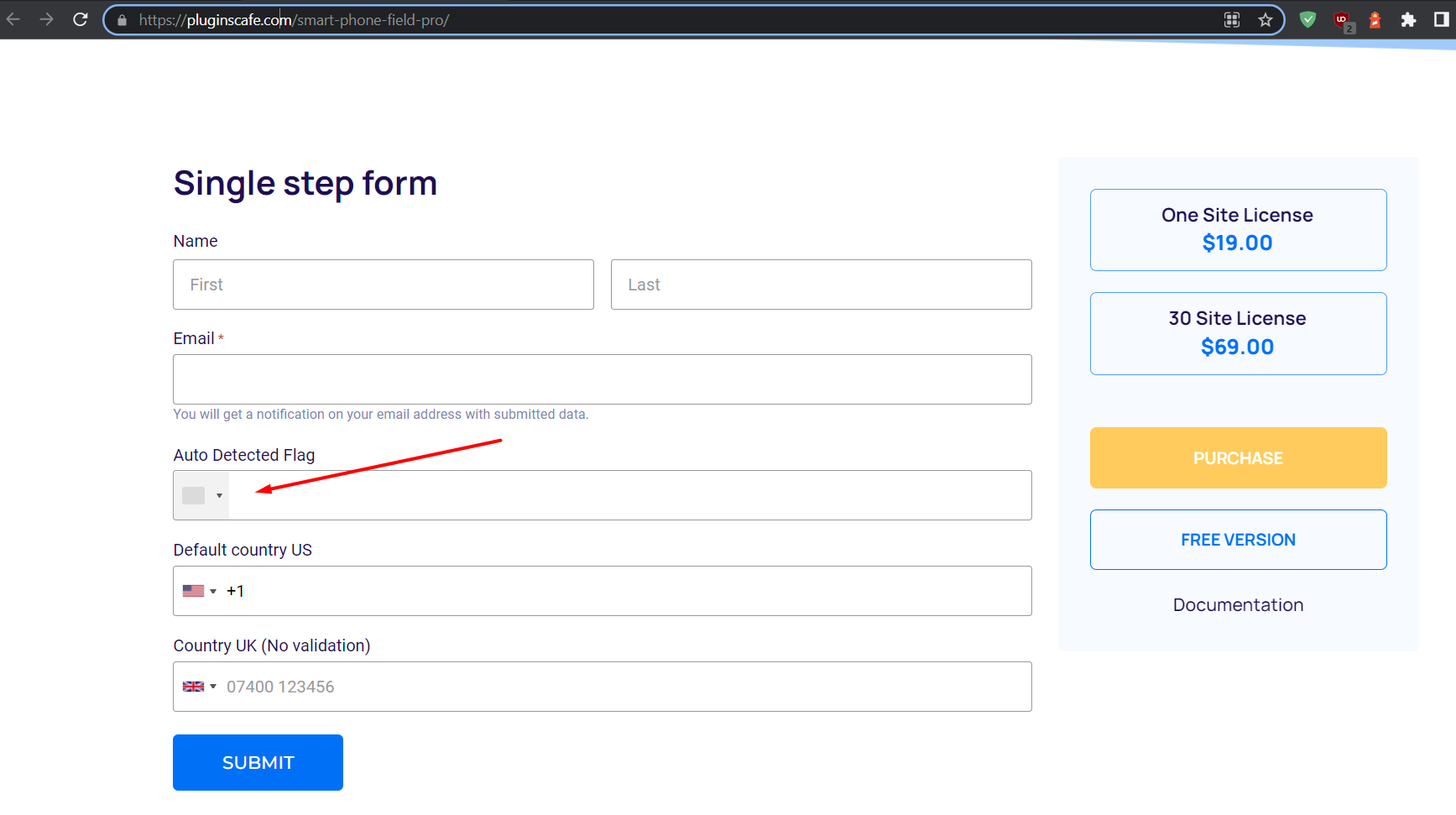Toggle the browser side panel

[1442, 19]
